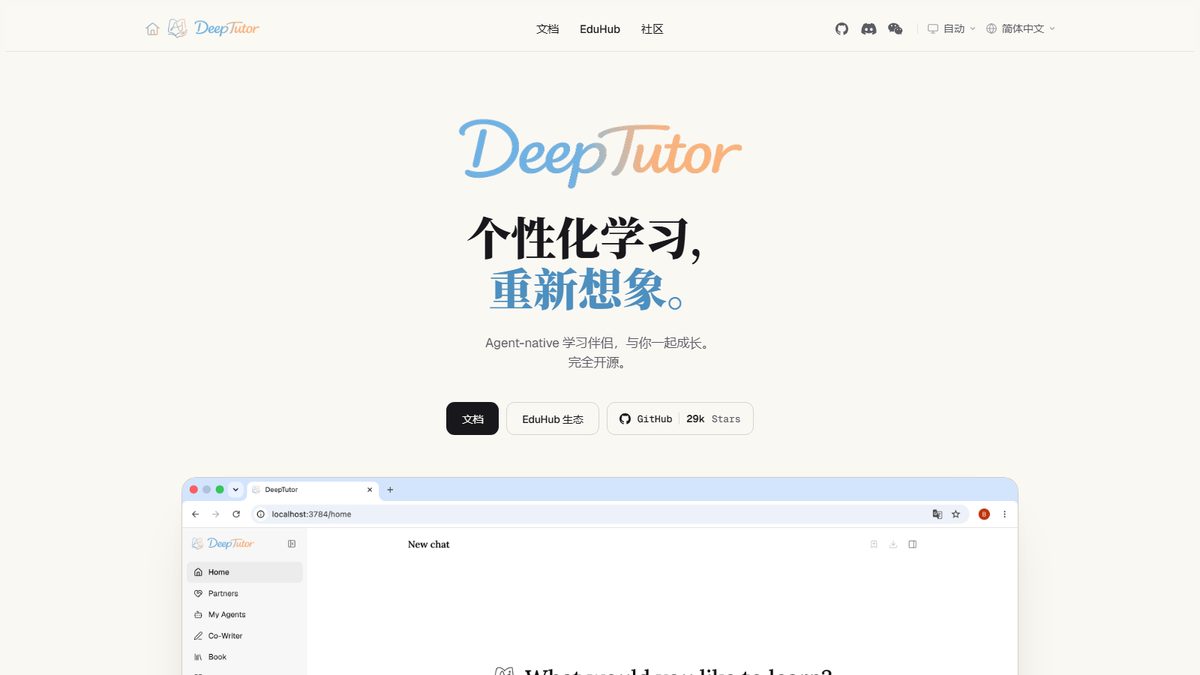Viewport: 1200px width, 675px height.
Task: Open a new tab with plus icon
Action: [390, 490]
